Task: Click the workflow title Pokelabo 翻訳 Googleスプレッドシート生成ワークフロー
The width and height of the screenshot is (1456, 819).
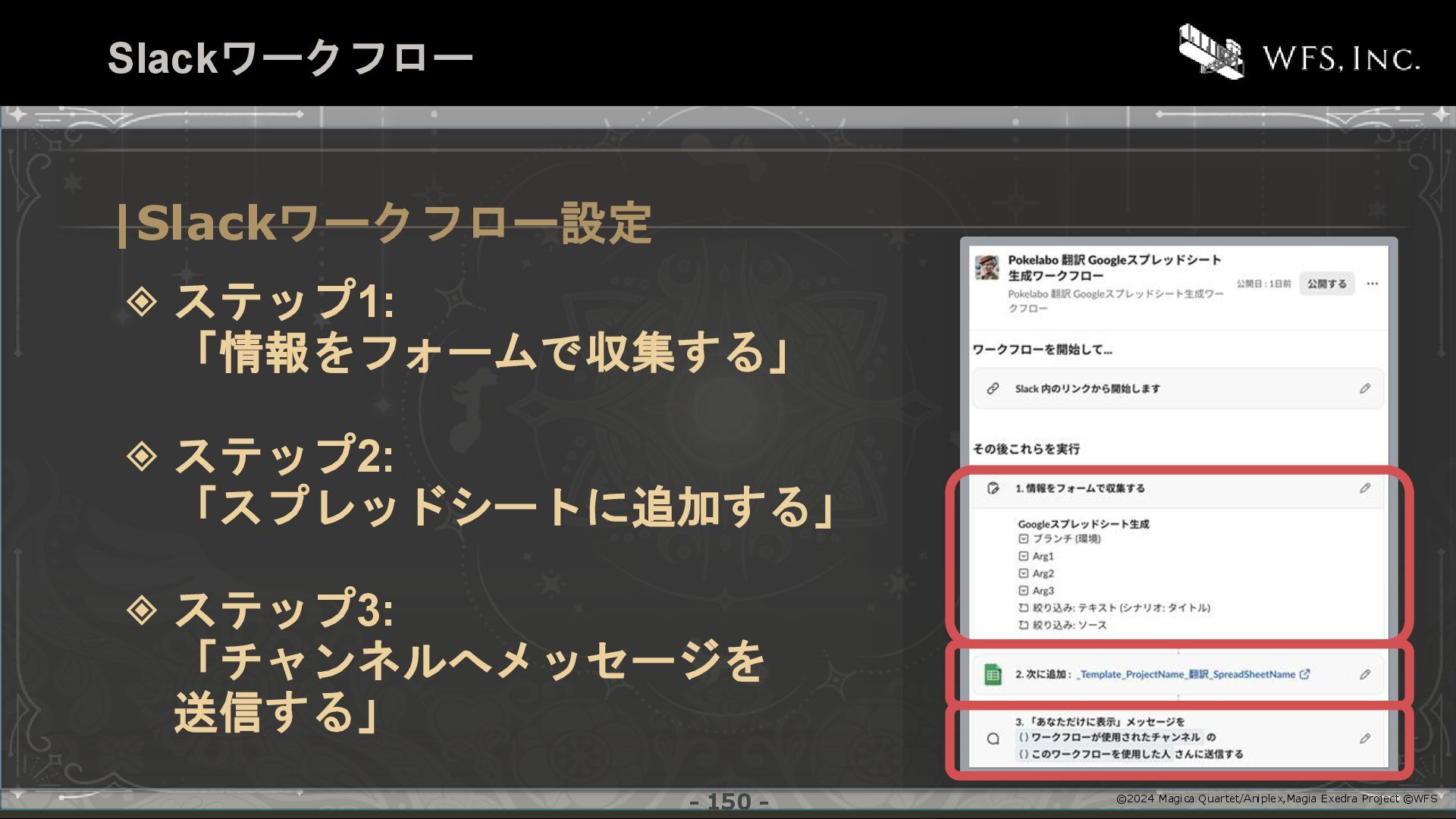Action: [1115, 268]
